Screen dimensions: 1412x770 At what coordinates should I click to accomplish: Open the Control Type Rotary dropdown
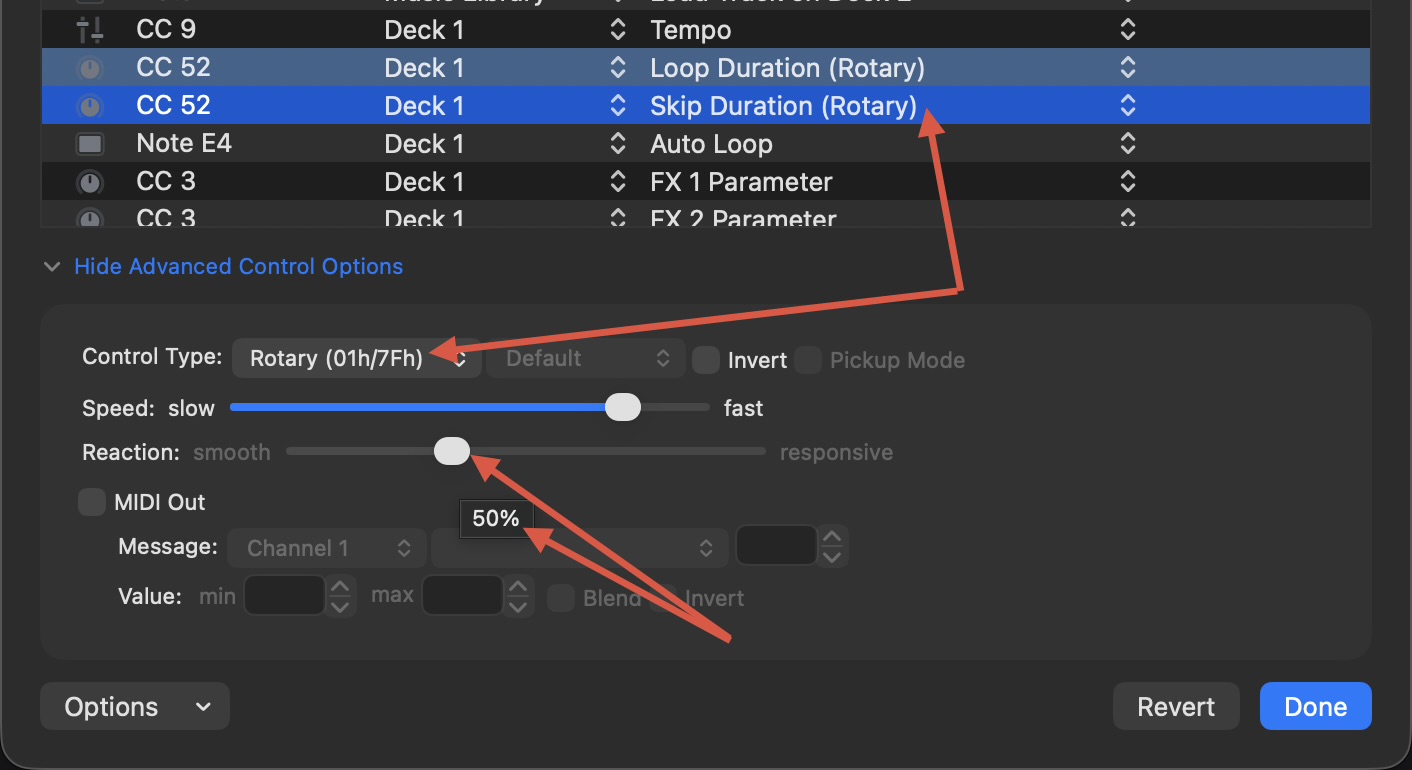click(355, 359)
